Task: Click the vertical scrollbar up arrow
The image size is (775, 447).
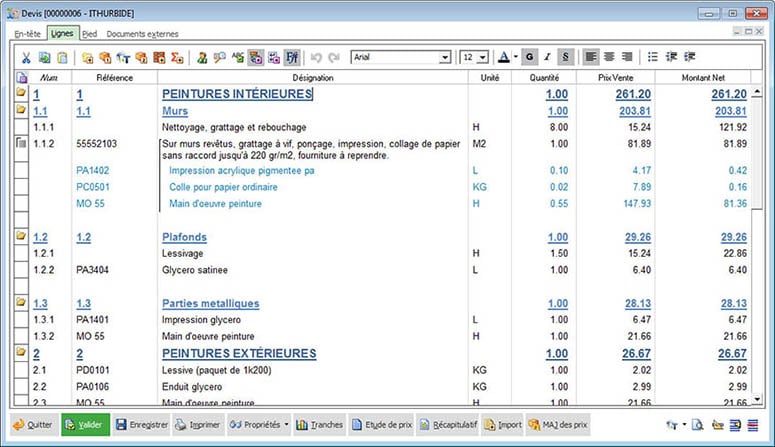Action: [757, 92]
